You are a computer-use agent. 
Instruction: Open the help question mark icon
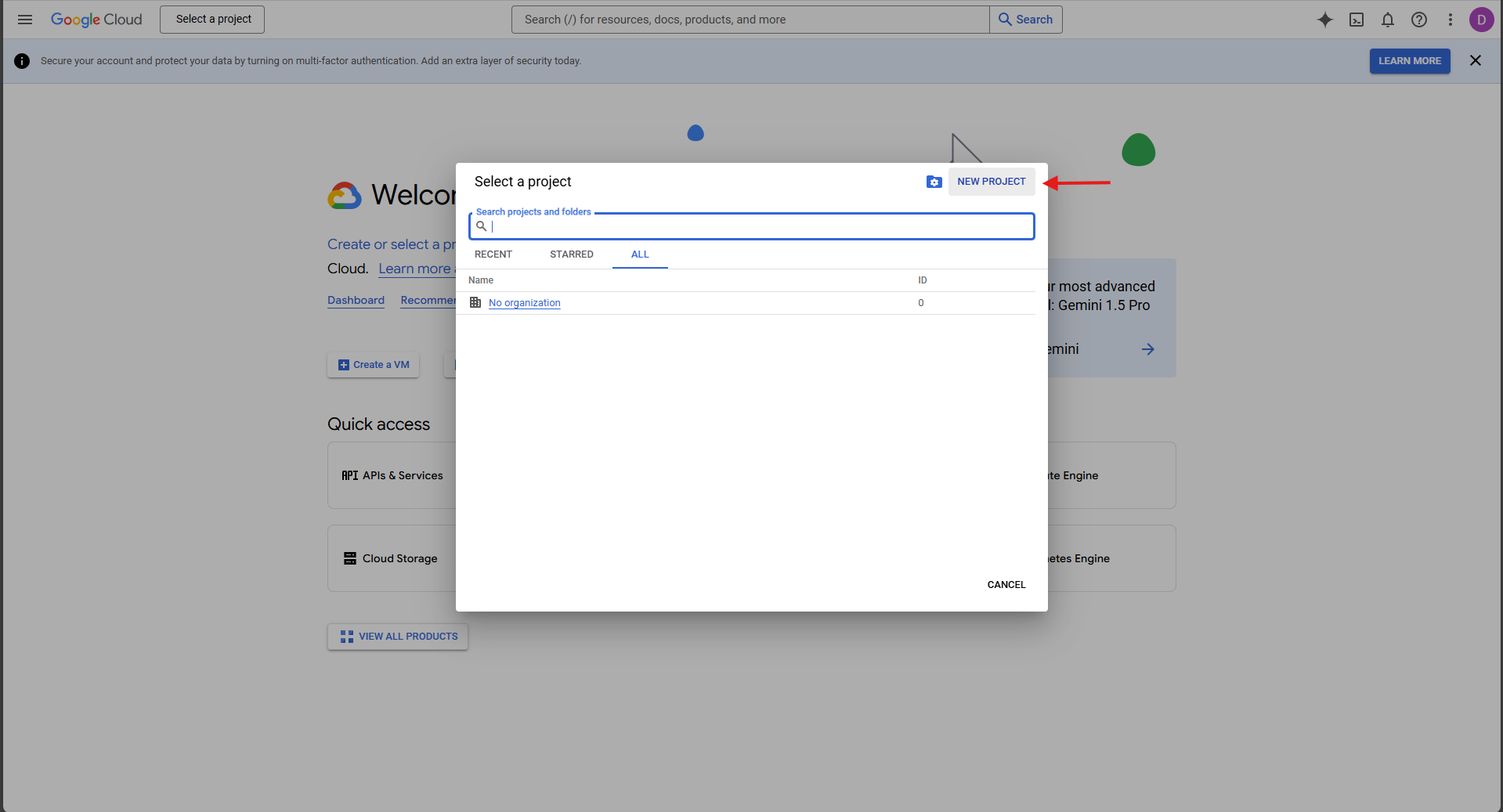pyautogui.click(x=1419, y=20)
